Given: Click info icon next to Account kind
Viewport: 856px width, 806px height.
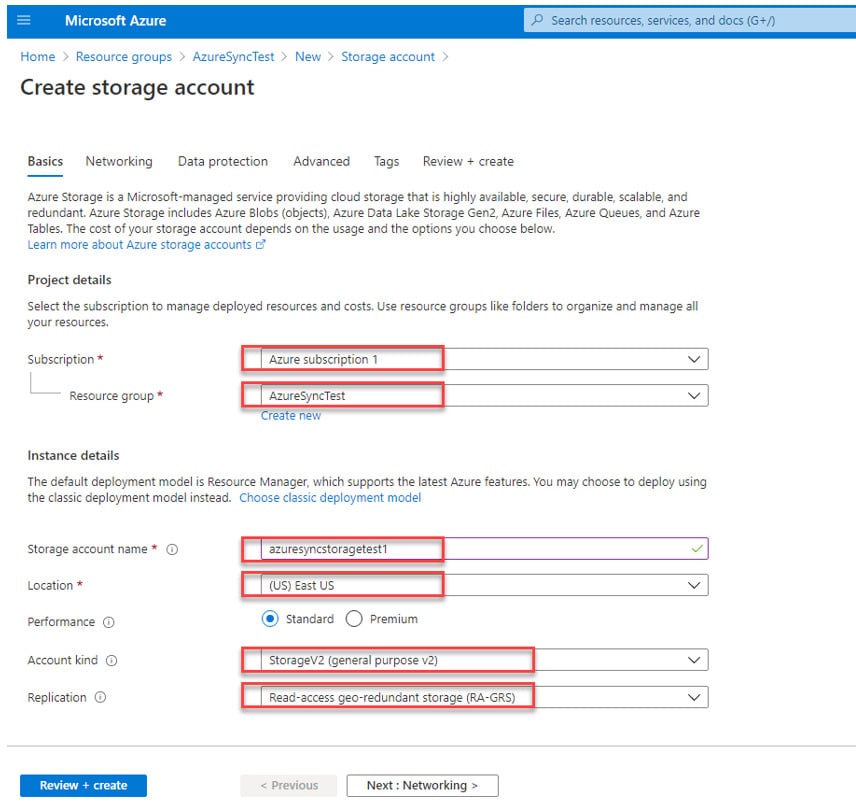Looking at the screenshot, I should [111, 660].
